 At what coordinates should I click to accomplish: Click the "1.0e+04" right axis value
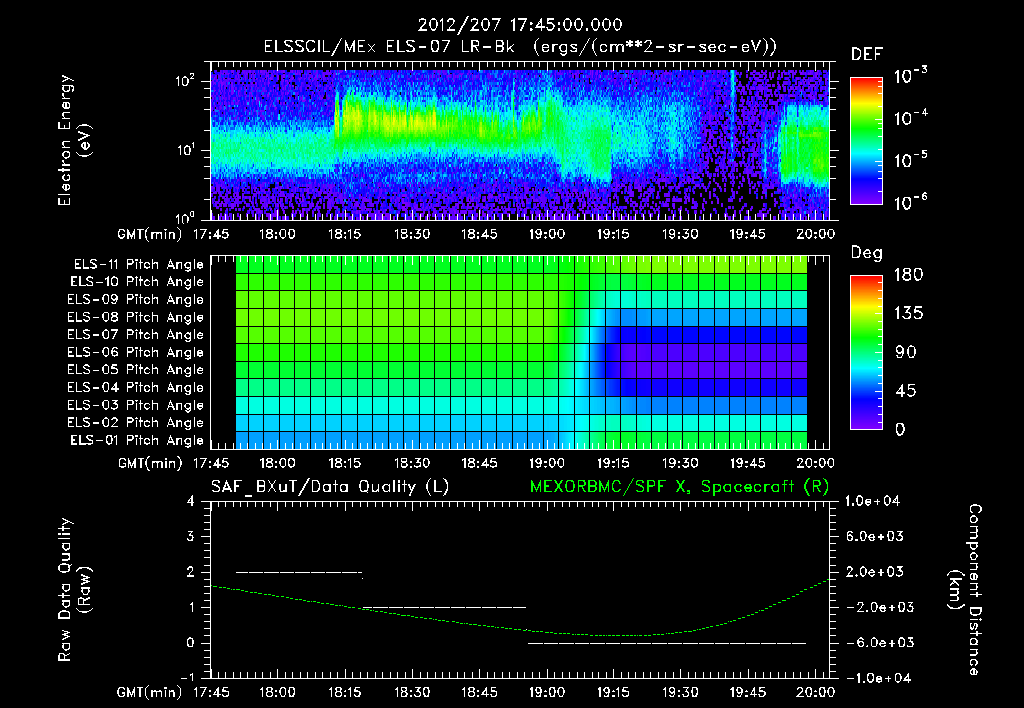pos(872,501)
